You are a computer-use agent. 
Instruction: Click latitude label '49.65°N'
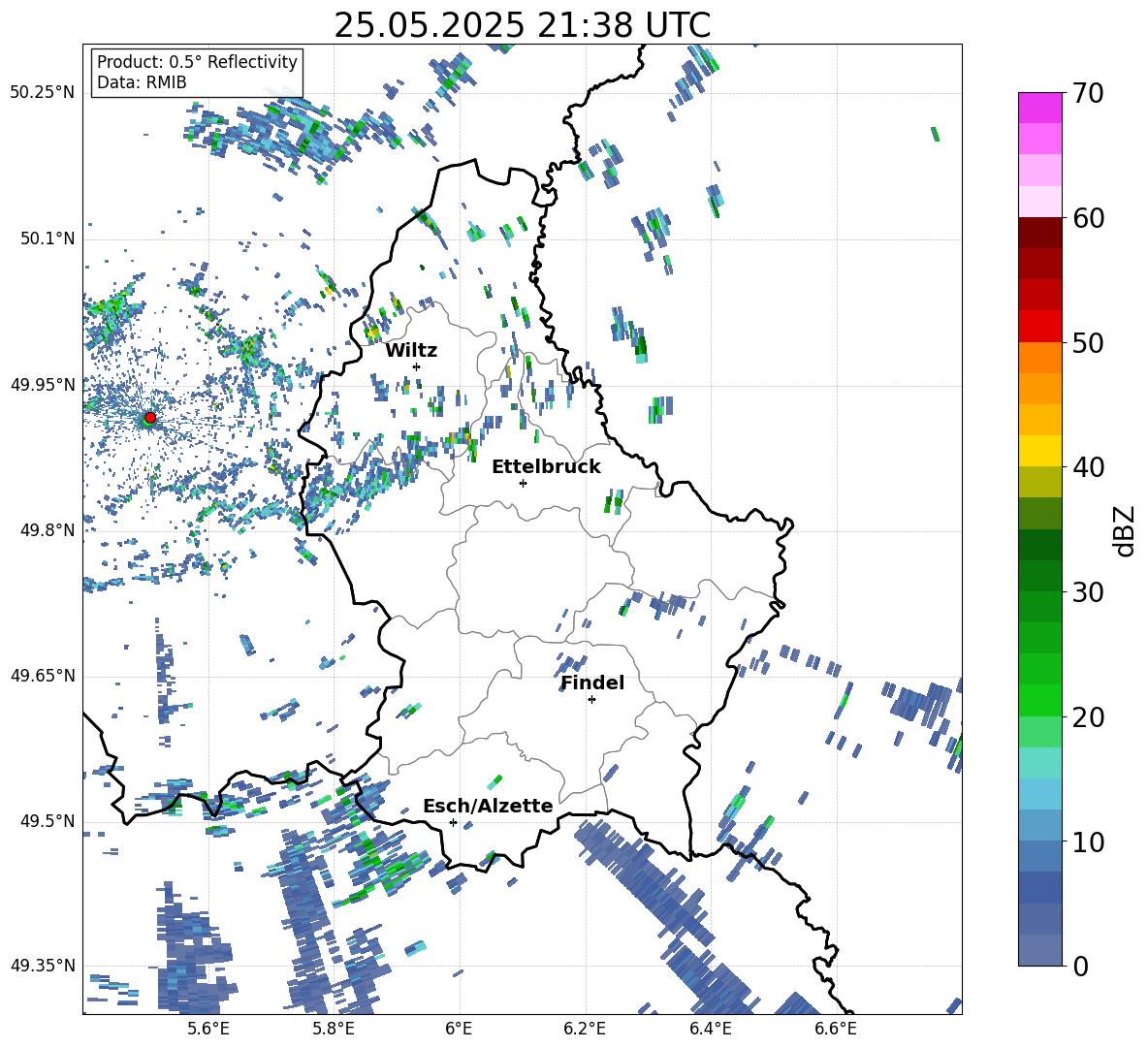[43, 676]
